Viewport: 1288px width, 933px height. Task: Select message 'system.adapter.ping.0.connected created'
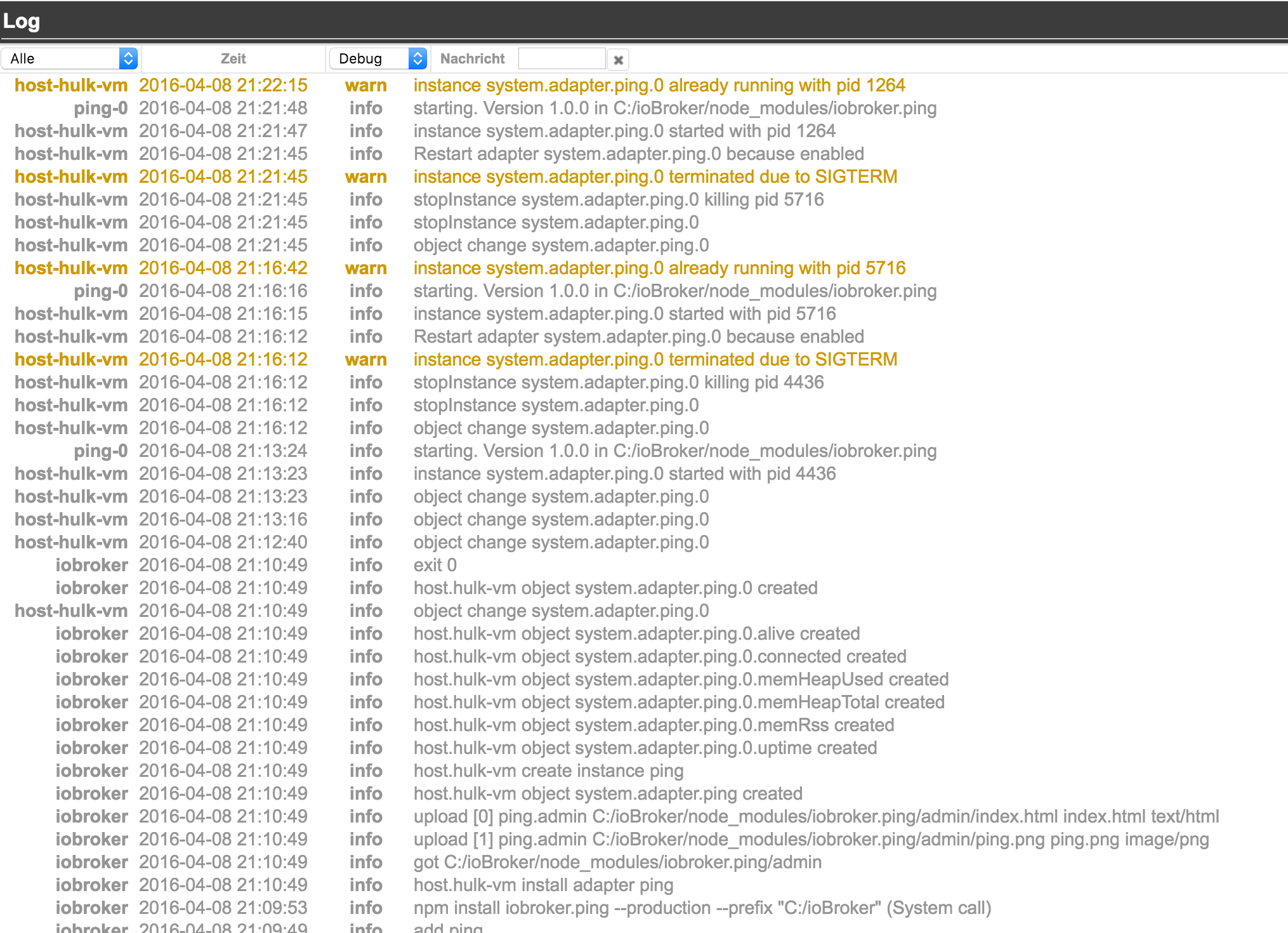point(660,656)
